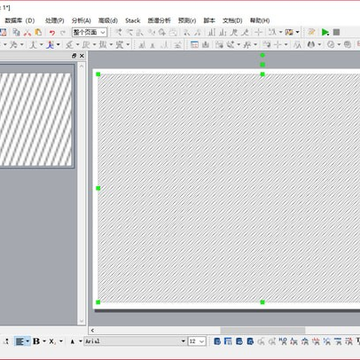This screenshot has width=360, height=360.
Task: Click the crosshair cursor tool icon
Action: [258, 32]
